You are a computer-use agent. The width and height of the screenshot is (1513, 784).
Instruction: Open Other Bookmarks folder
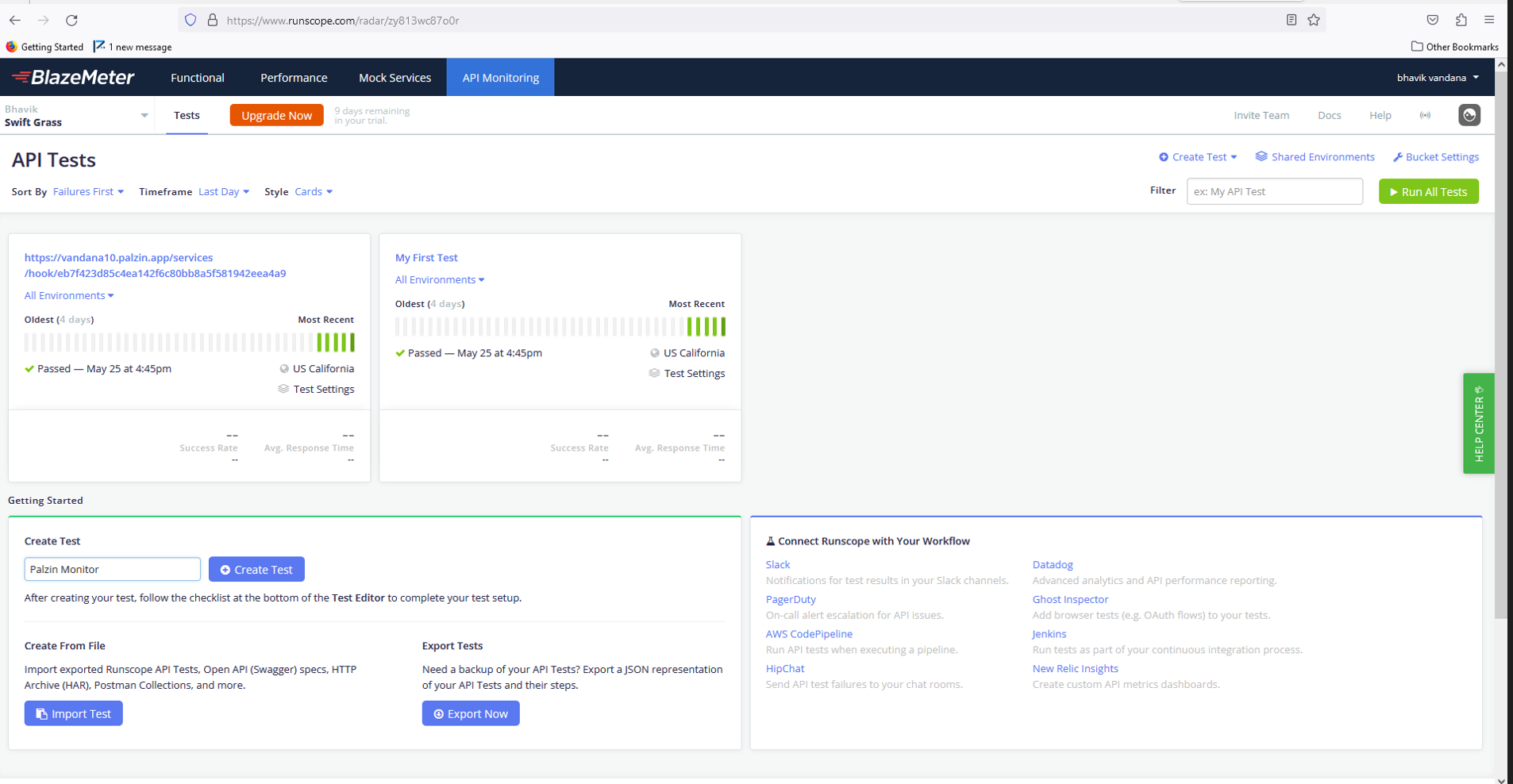[x=1454, y=47]
